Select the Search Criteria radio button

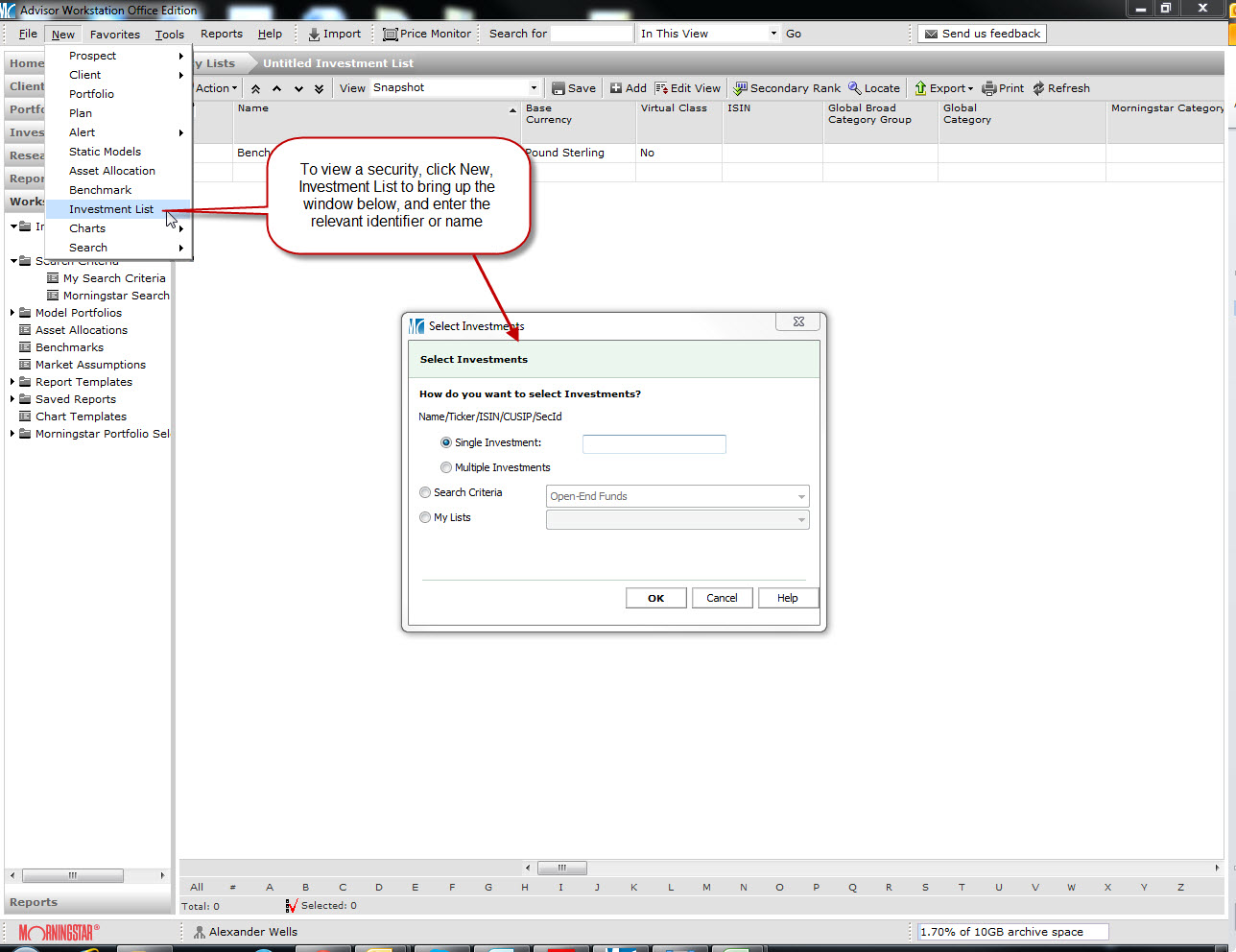point(425,493)
